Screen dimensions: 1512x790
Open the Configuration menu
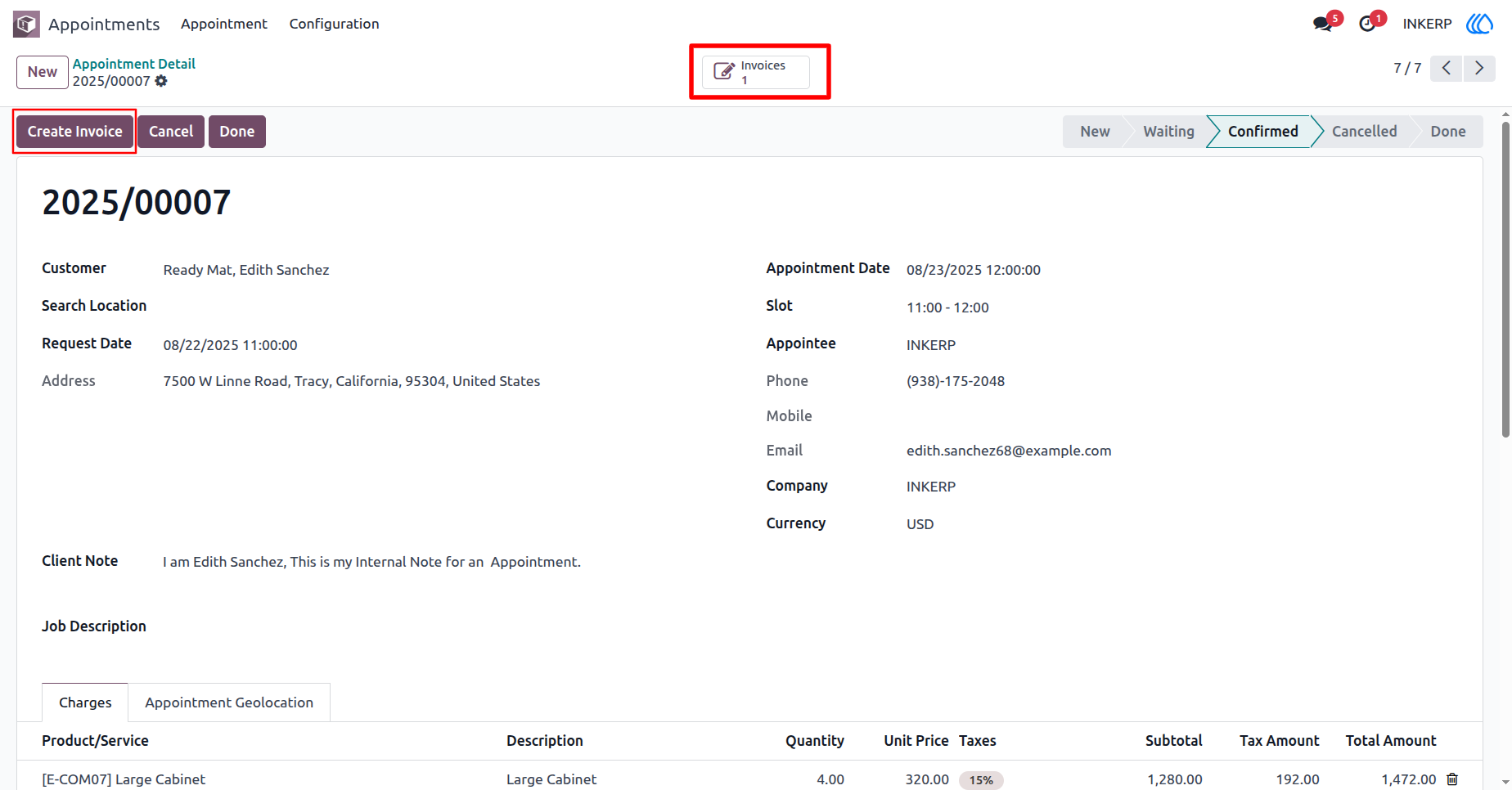334,24
